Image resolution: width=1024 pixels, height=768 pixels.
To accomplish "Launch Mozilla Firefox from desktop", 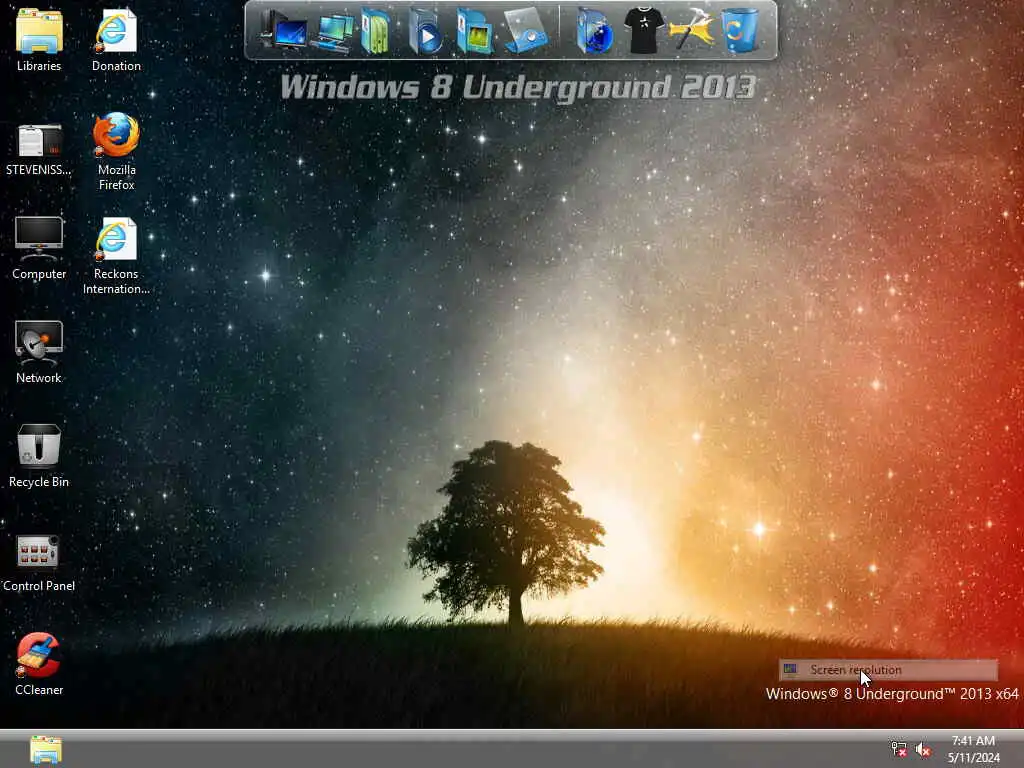I will (x=116, y=150).
